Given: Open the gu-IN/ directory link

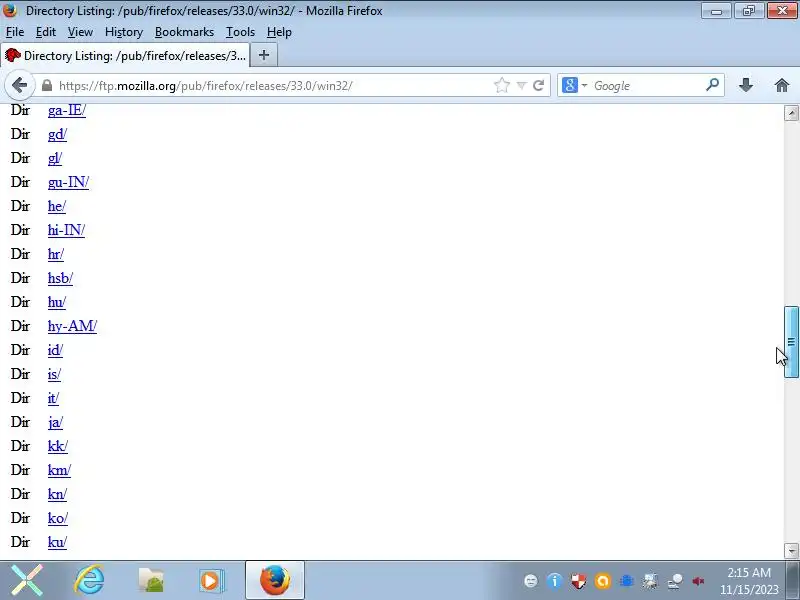Looking at the screenshot, I should [68, 182].
